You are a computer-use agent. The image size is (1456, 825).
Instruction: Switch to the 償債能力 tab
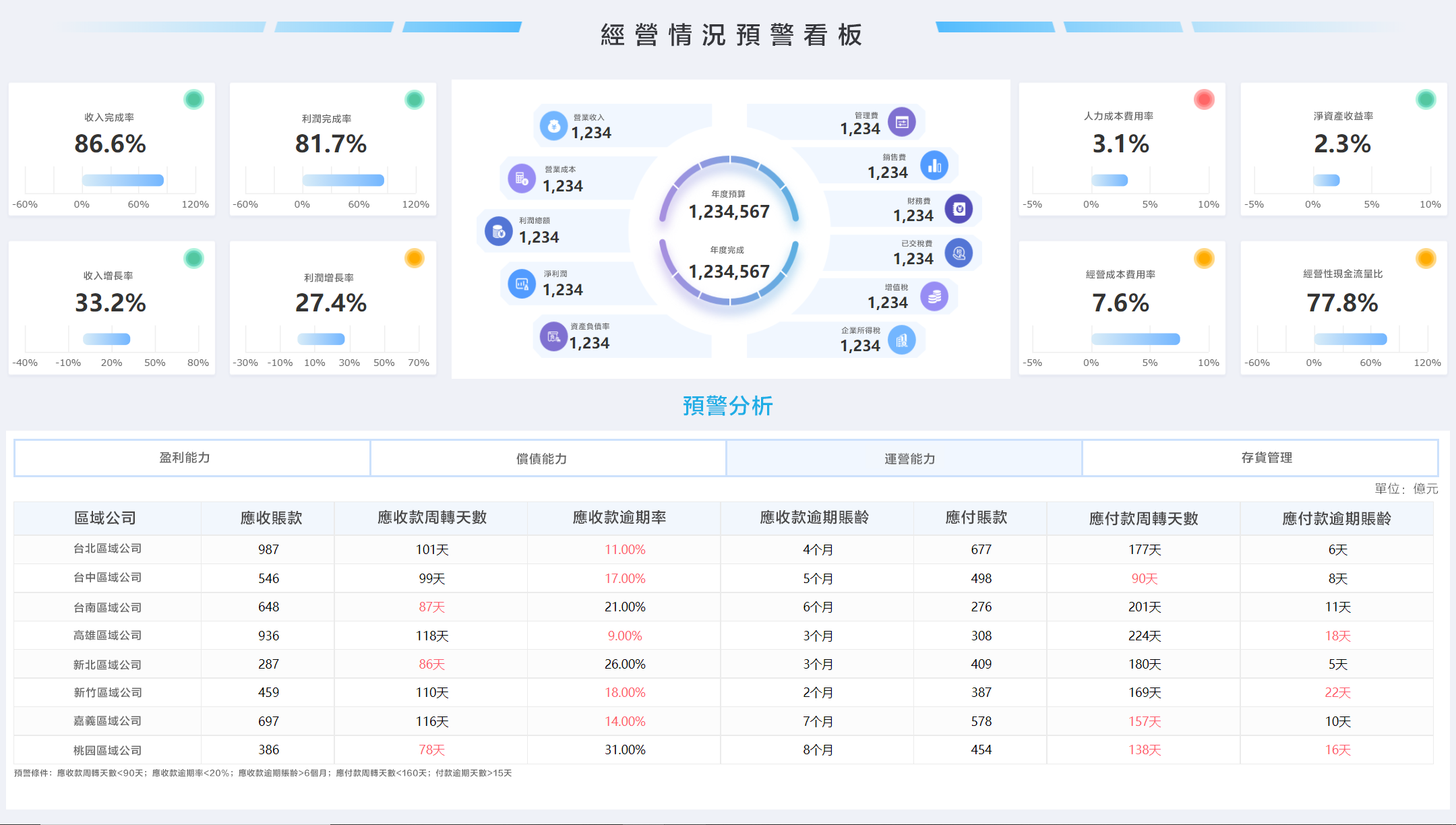pyautogui.click(x=541, y=459)
